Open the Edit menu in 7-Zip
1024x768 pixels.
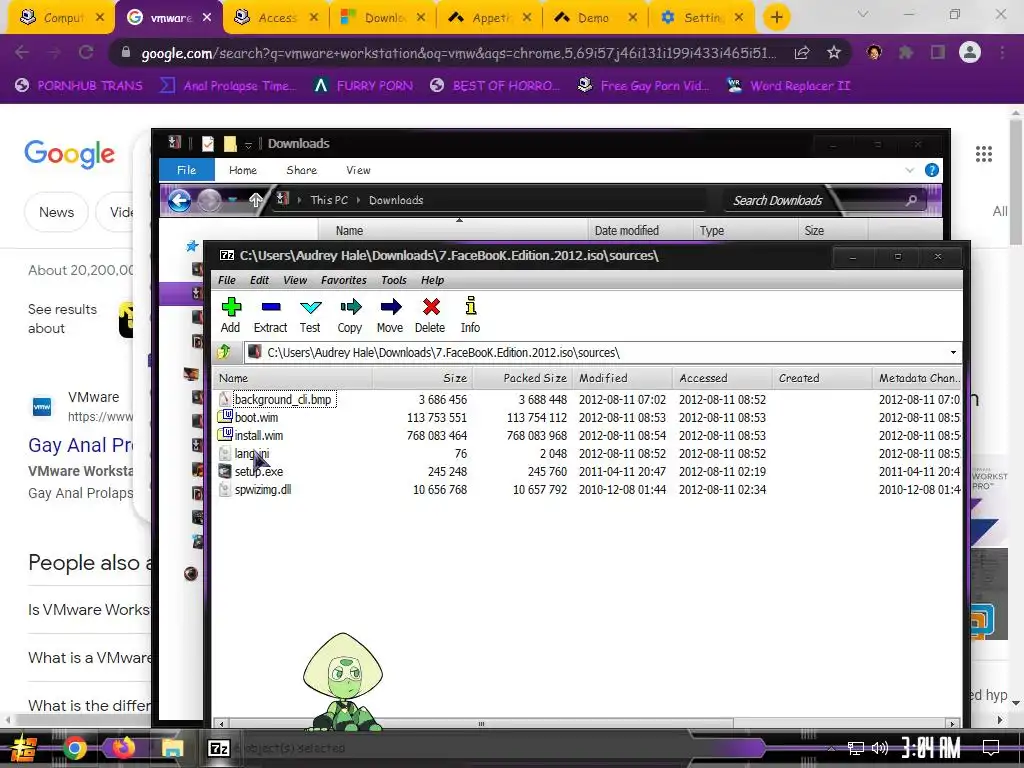coord(259,280)
